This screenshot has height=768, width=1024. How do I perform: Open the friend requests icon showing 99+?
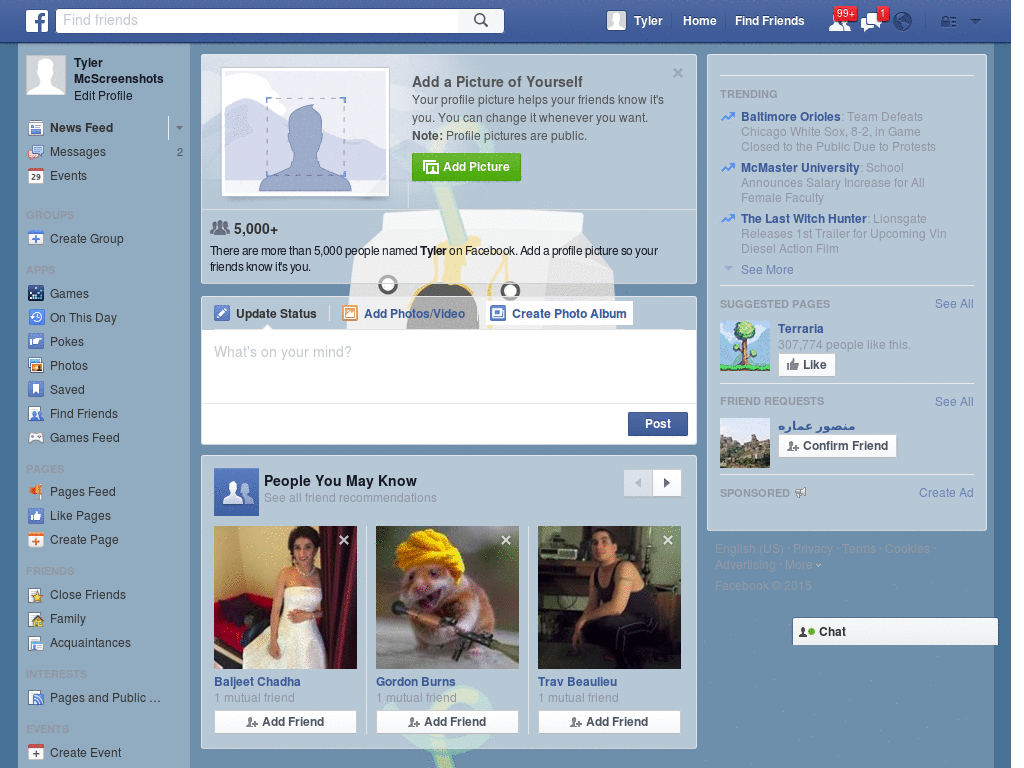coord(840,21)
